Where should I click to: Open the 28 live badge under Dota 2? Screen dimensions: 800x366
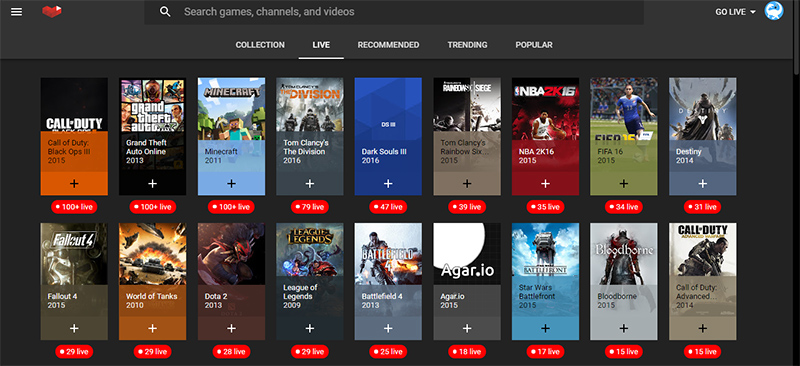231,352
